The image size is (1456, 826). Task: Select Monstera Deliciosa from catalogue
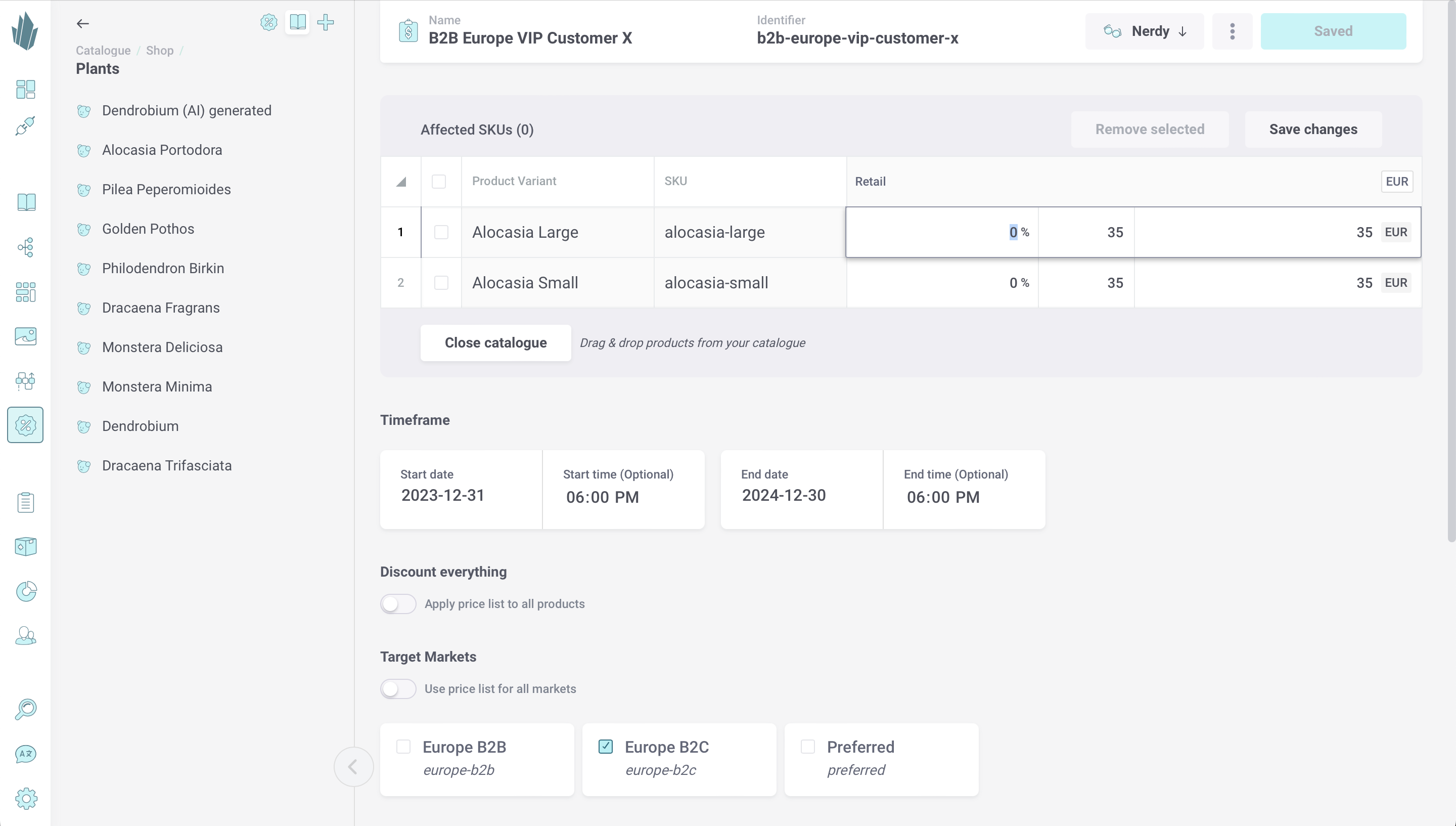[163, 347]
